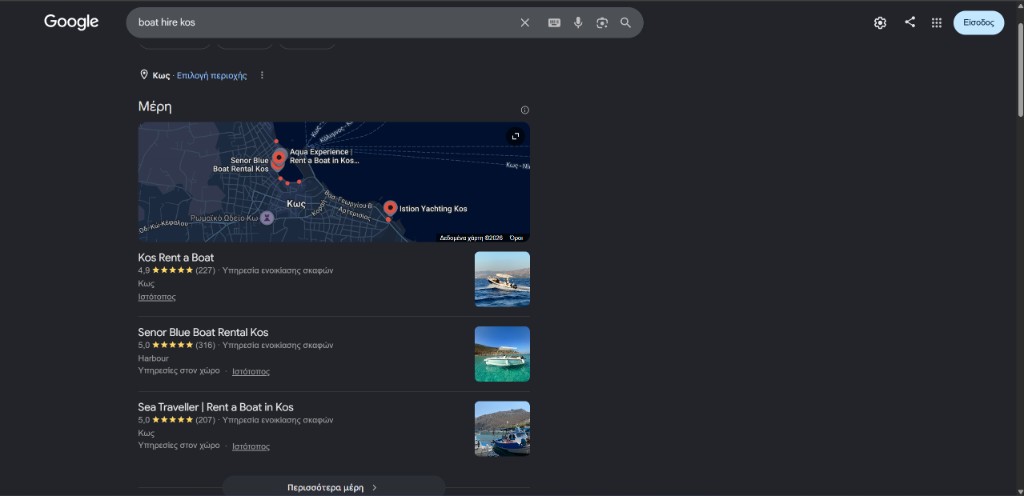Start voice search with the microphone

(578, 23)
